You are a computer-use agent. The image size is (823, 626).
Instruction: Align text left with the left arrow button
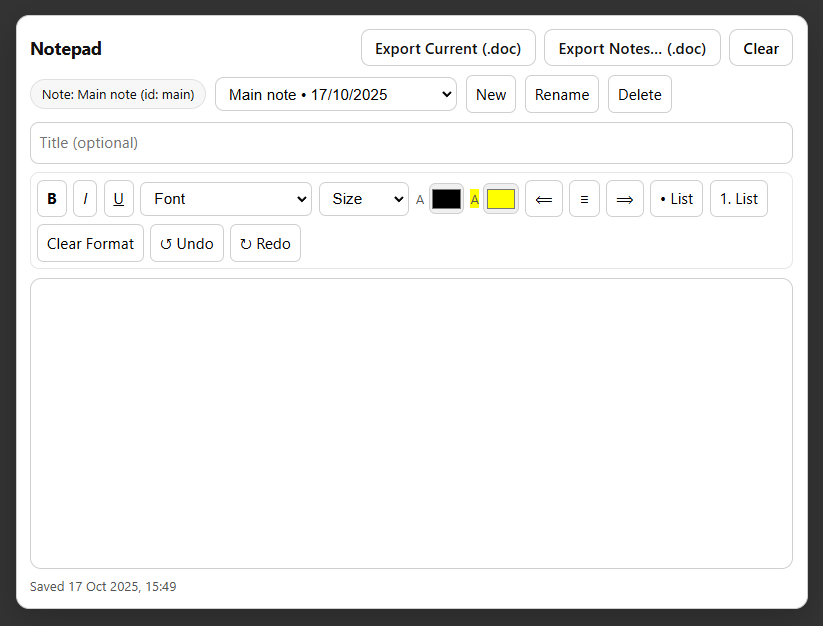(544, 199)
